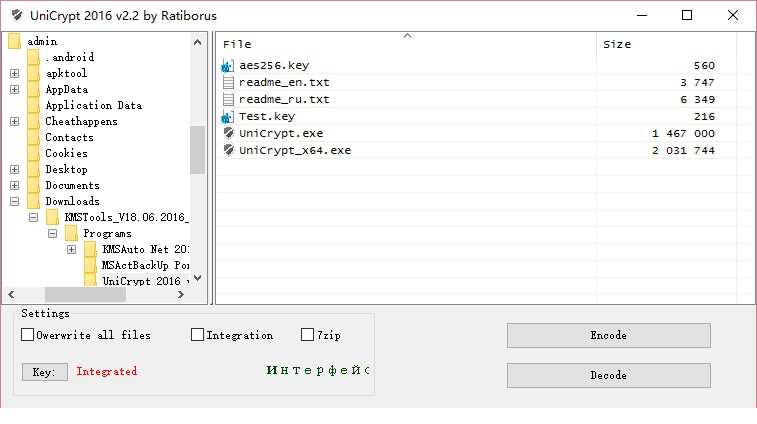757x424 pixels.
Task: Click the Documents folder icon
Action: (33, 185)
